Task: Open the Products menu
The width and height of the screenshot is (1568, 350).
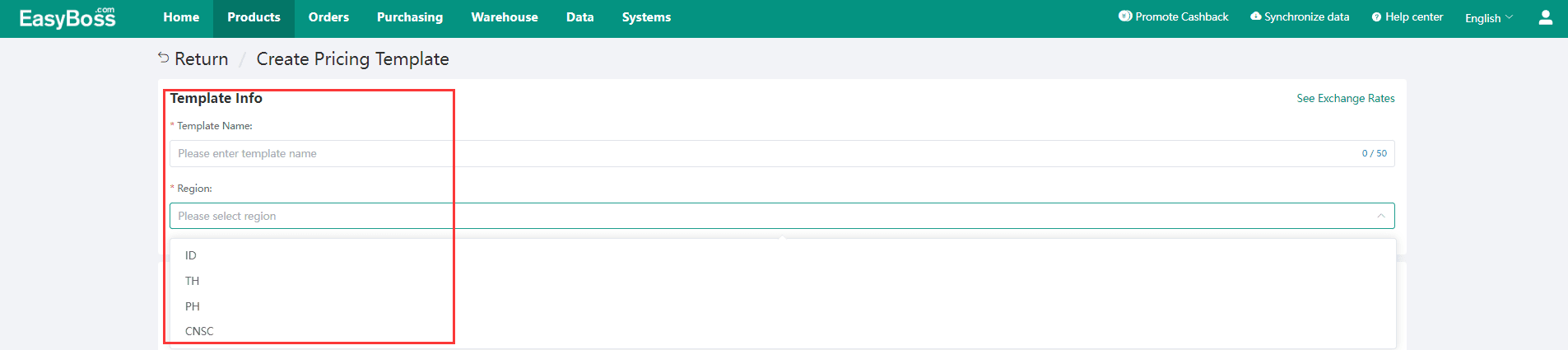Action: pos(254,17)
